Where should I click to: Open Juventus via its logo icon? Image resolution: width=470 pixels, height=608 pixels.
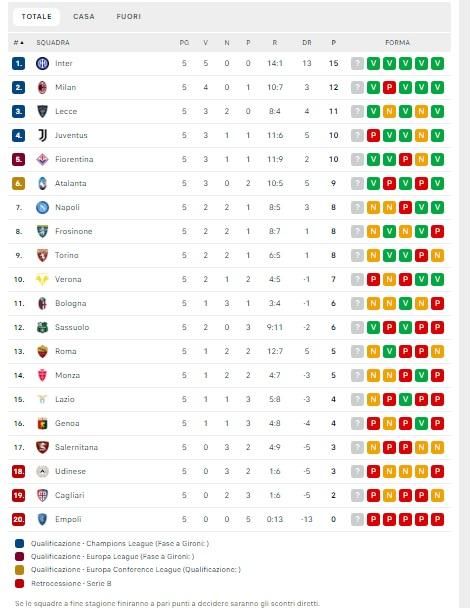click(x=42, y=135)
